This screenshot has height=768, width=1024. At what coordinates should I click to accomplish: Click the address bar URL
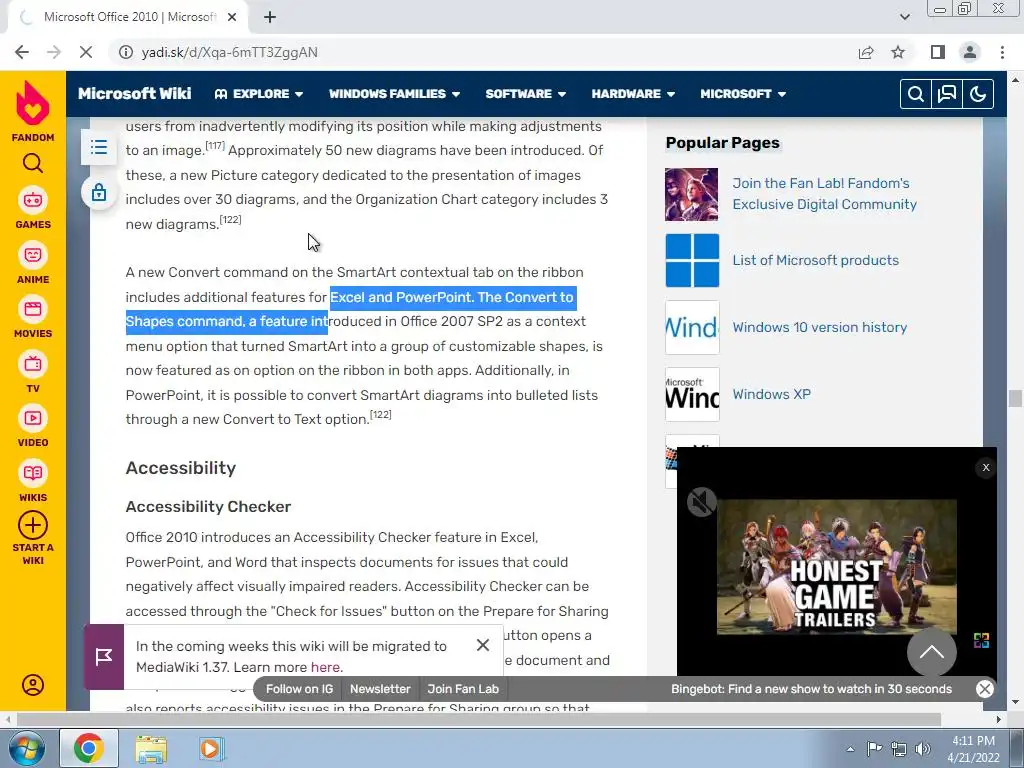pyautogui.click(x=230, y=52)
